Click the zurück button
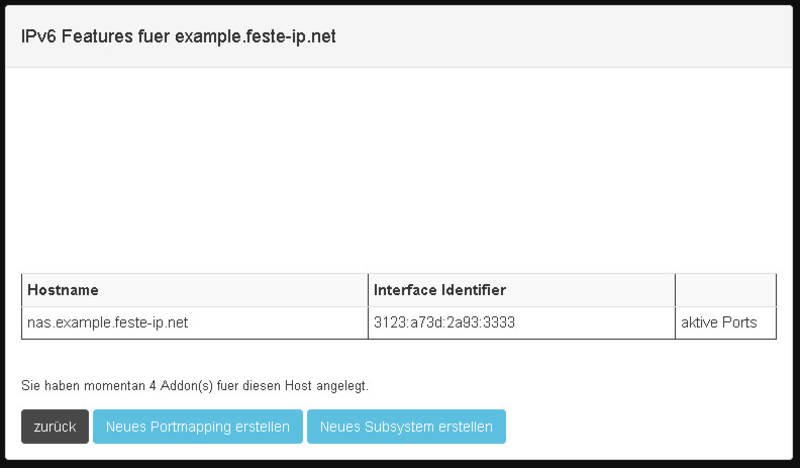This screenshot has height=468, width=800. click(x=55, y=426)
